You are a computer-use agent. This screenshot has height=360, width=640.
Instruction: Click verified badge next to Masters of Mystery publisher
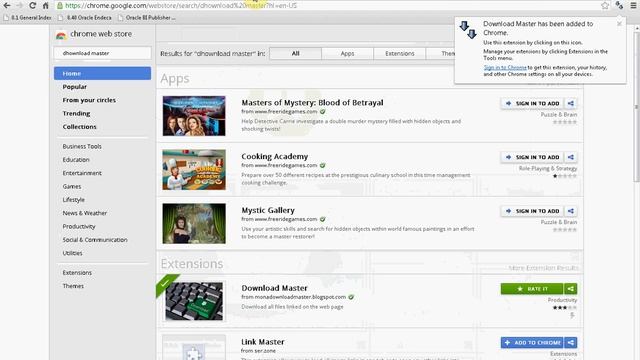coord(322,111)
